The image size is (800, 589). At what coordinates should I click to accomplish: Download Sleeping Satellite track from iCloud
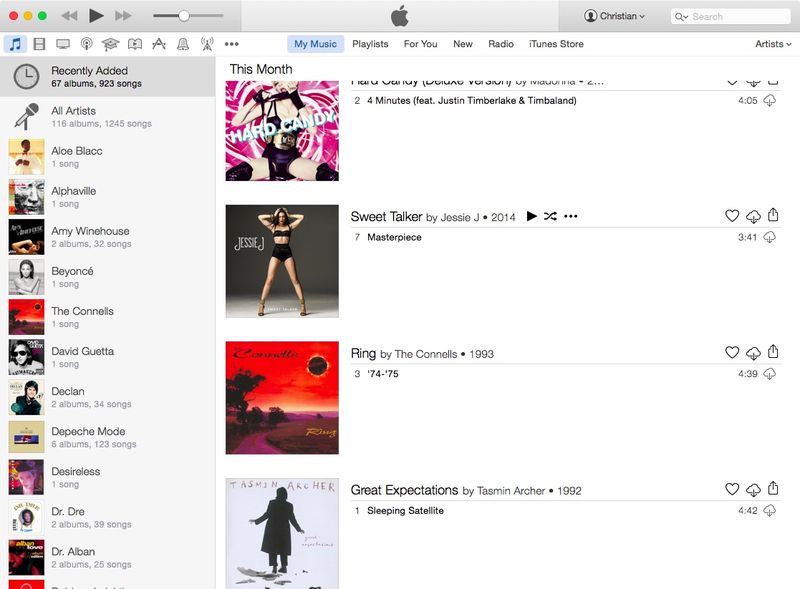tap(769, 510)
